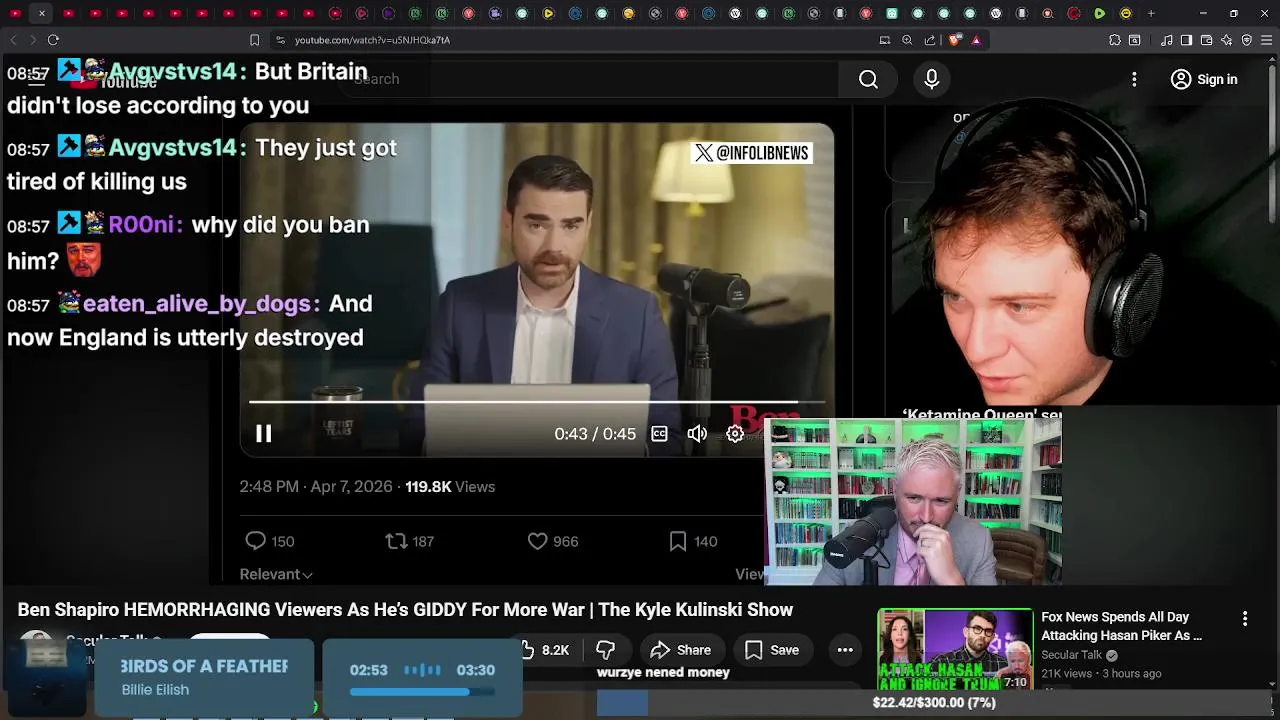Focus the YouTube search field
1280x720 pixels.
coord(590,79)
